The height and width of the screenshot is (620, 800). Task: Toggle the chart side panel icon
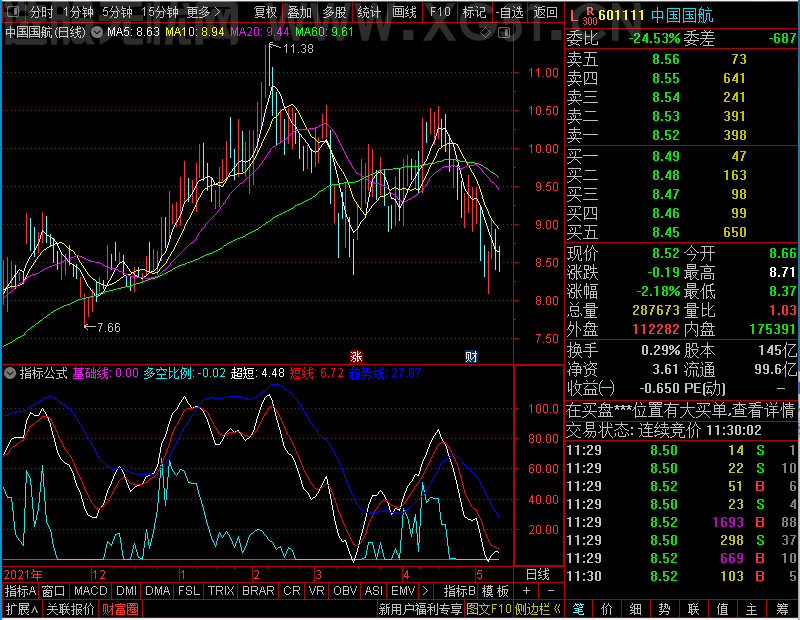click(504, 33)
